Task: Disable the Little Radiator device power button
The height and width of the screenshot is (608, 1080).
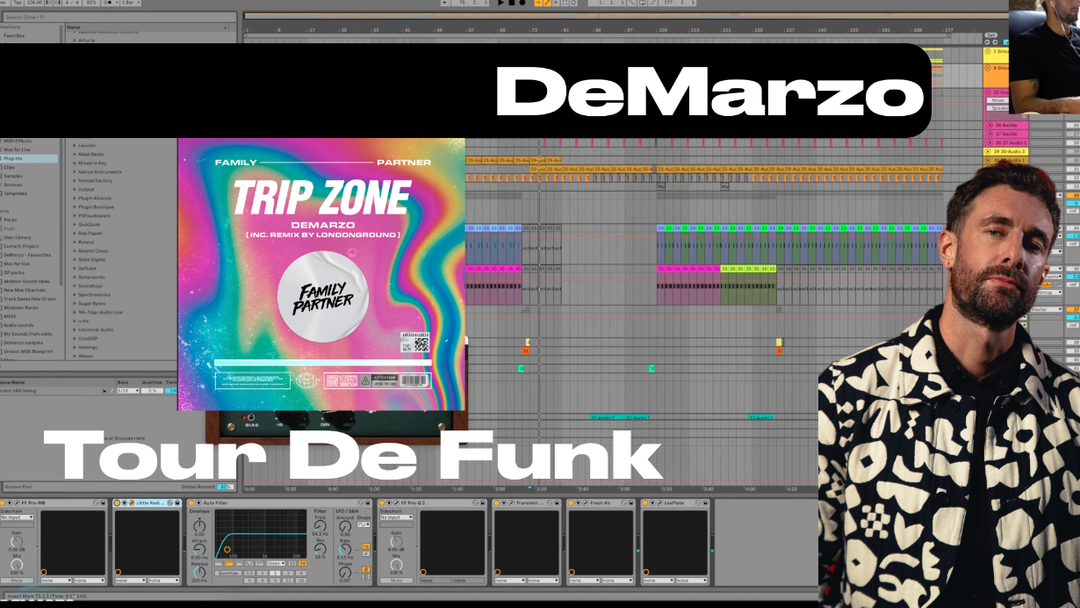Action: pyautogui.click(x=117, y=502)
